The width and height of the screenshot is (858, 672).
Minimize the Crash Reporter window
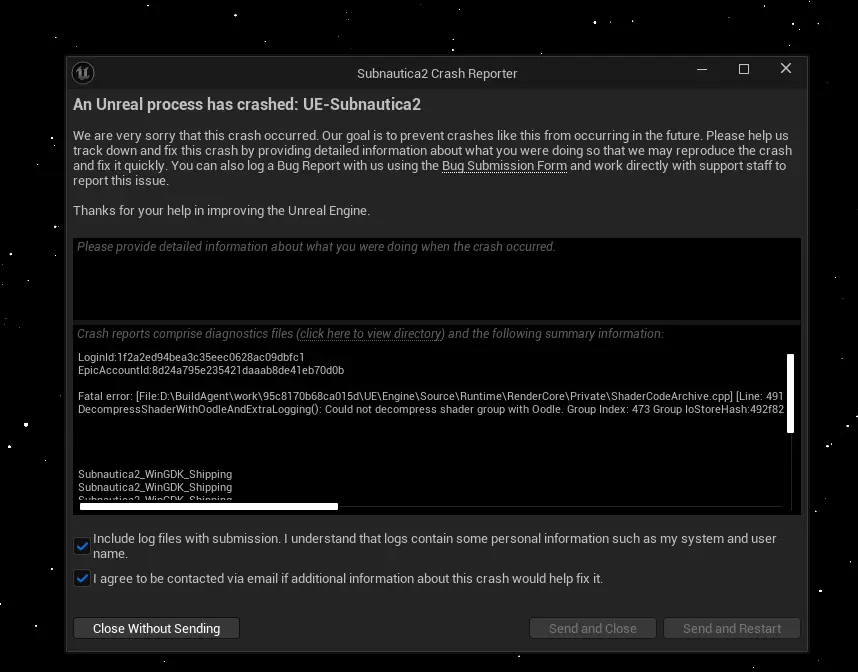coord(702,69)
